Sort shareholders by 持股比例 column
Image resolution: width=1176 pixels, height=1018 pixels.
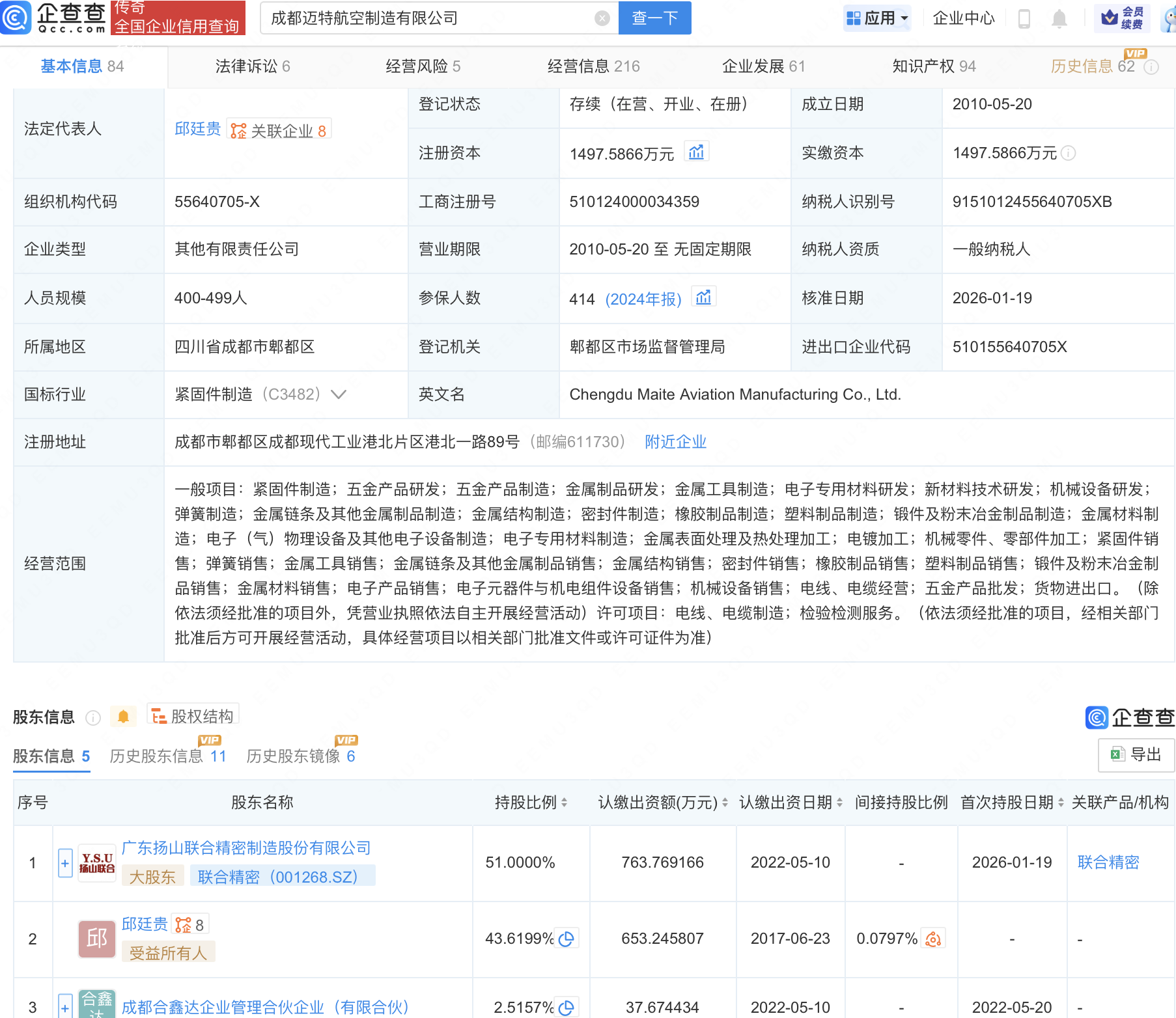click(564, 803)
